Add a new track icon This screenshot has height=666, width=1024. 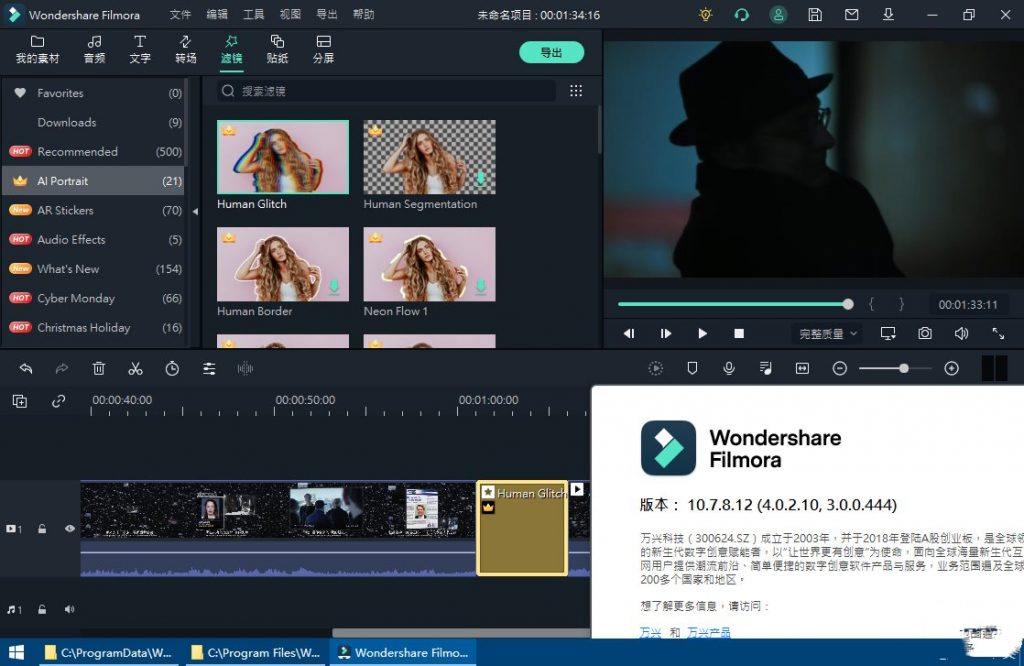[x=20, y=401]
